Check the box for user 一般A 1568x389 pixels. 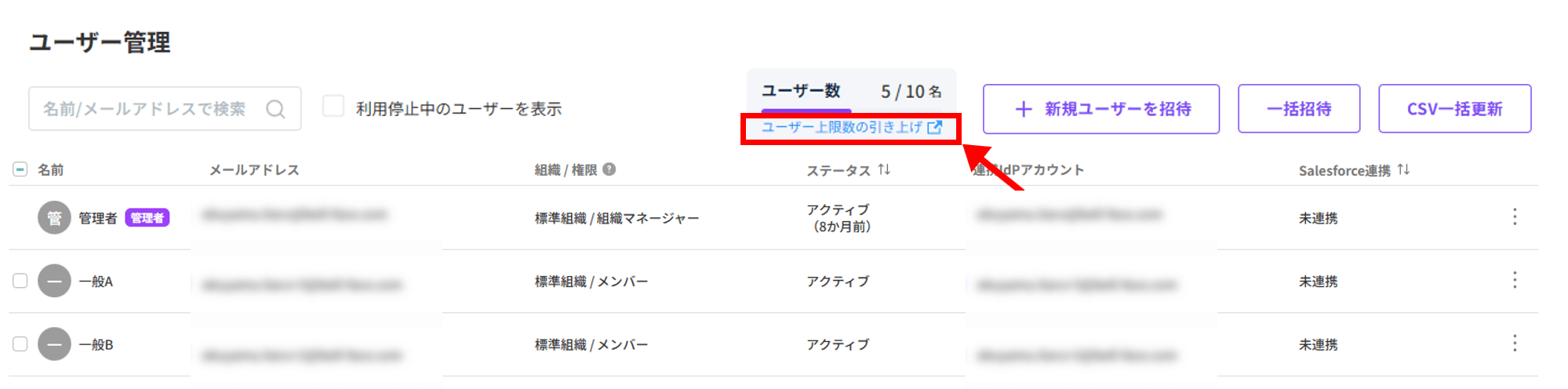(x=20, y=281)
